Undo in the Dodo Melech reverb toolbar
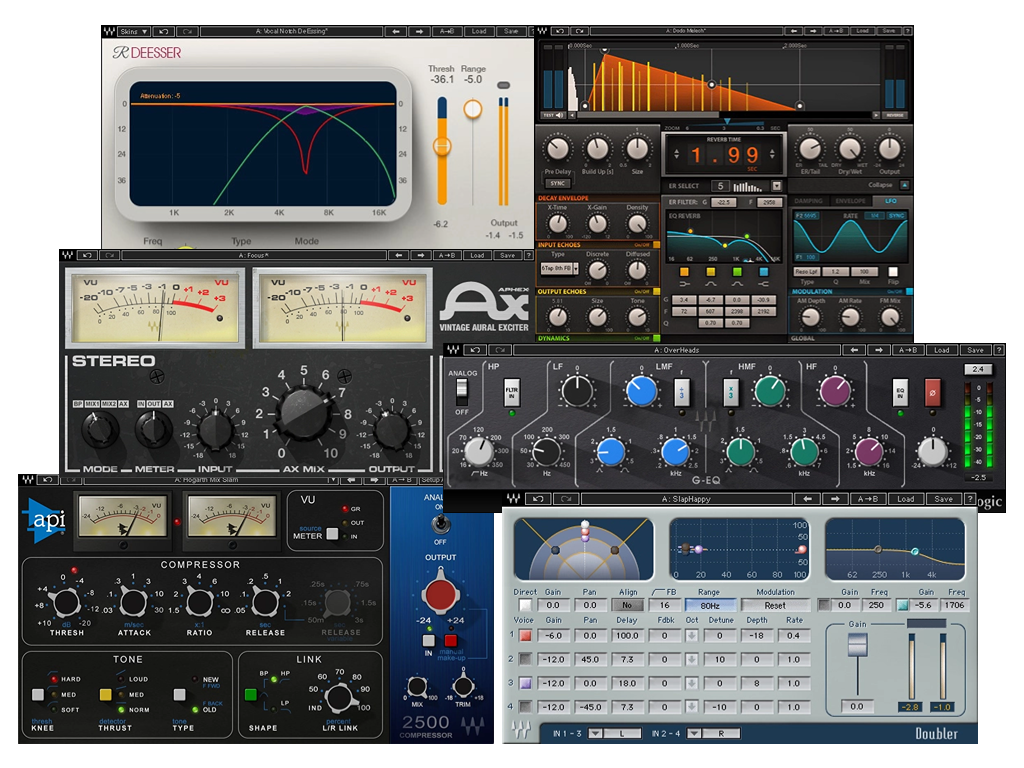The image size is (1024, 768). click(x=560, y=31)
